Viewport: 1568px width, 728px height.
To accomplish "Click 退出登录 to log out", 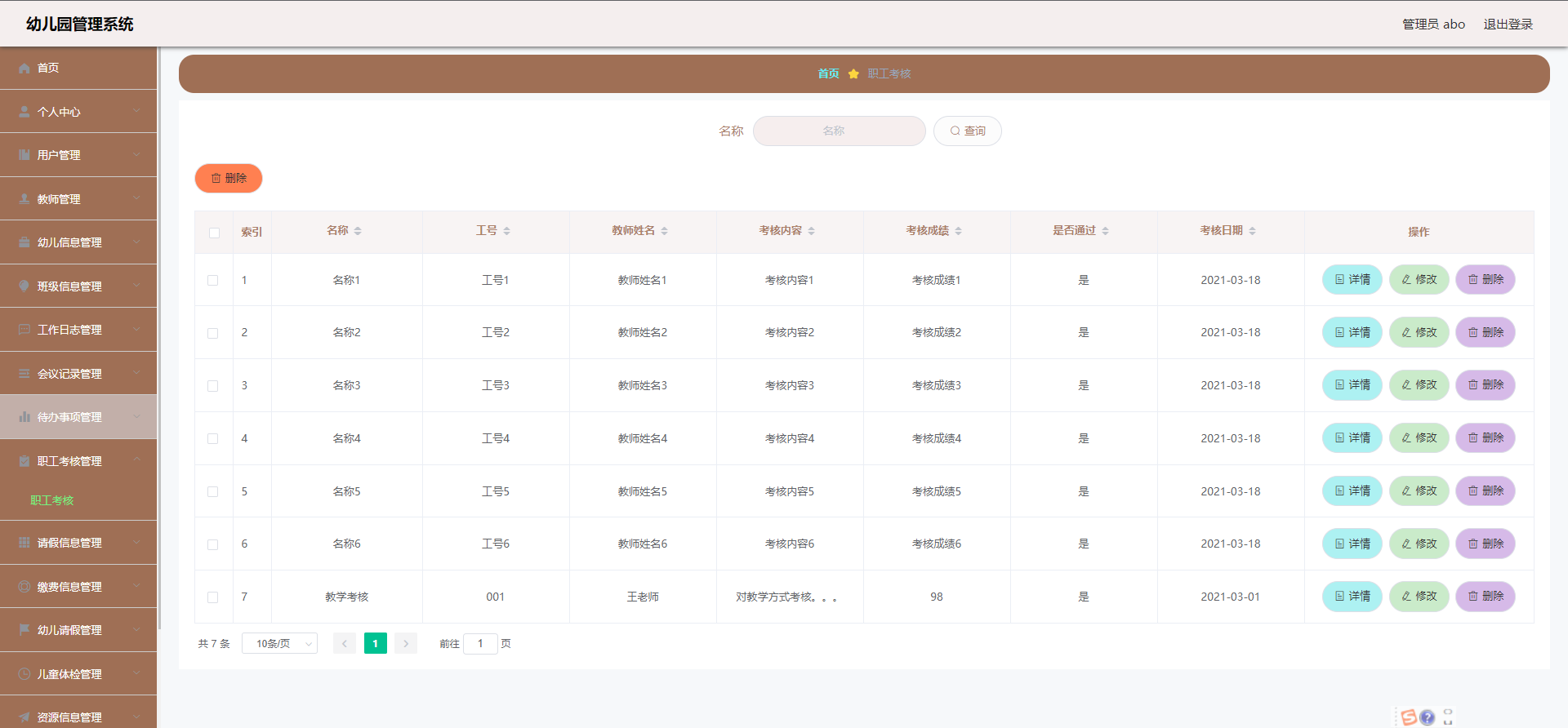I will [x=1508, y=24].
